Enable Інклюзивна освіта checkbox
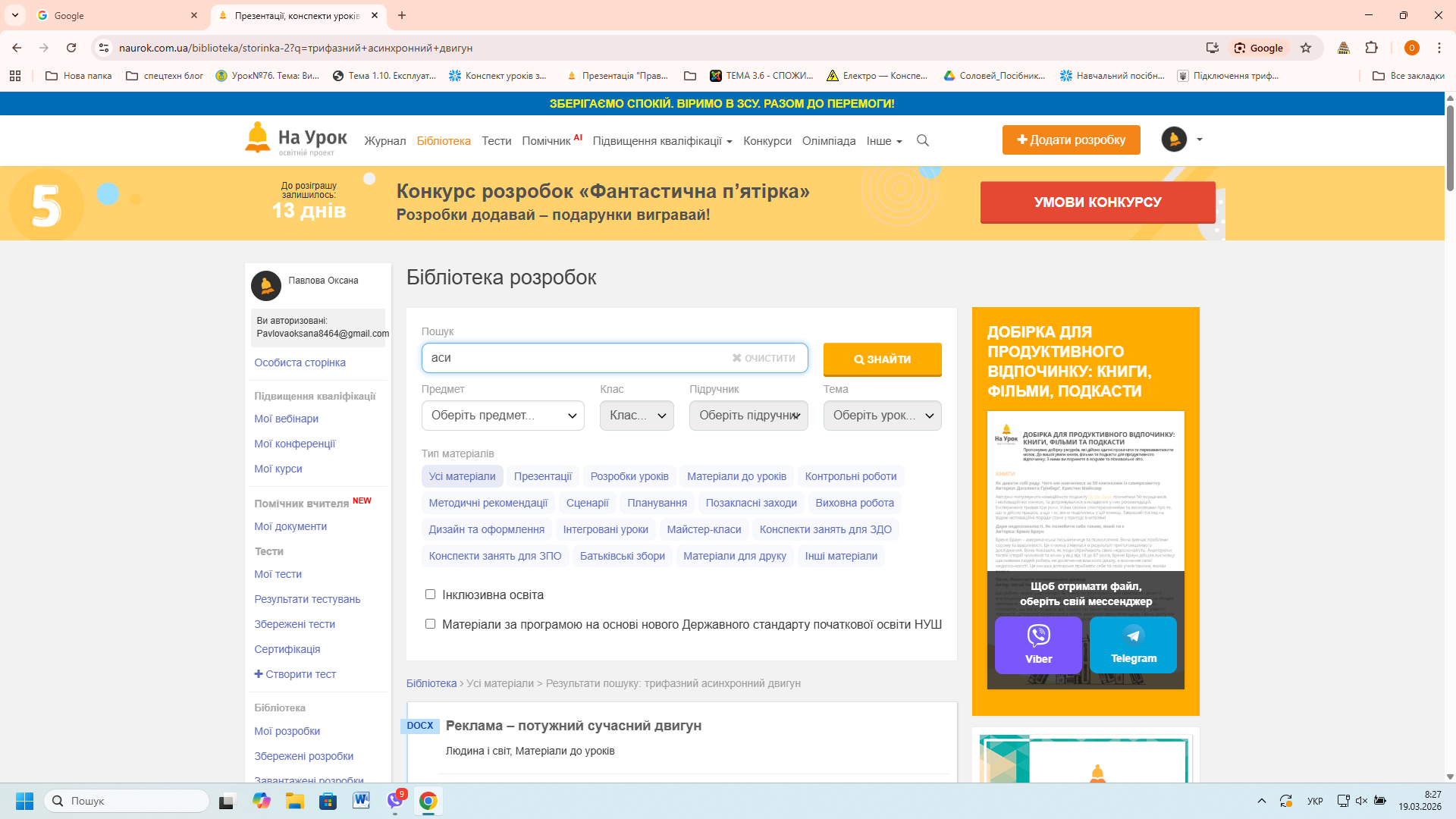 pos(430,595)
